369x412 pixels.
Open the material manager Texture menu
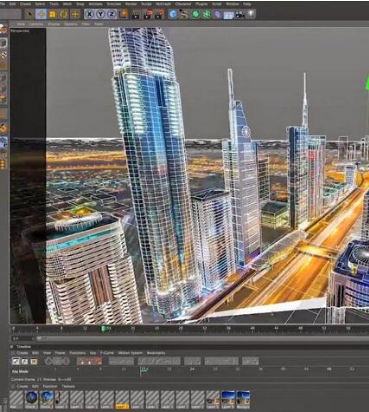pos(68,386)
